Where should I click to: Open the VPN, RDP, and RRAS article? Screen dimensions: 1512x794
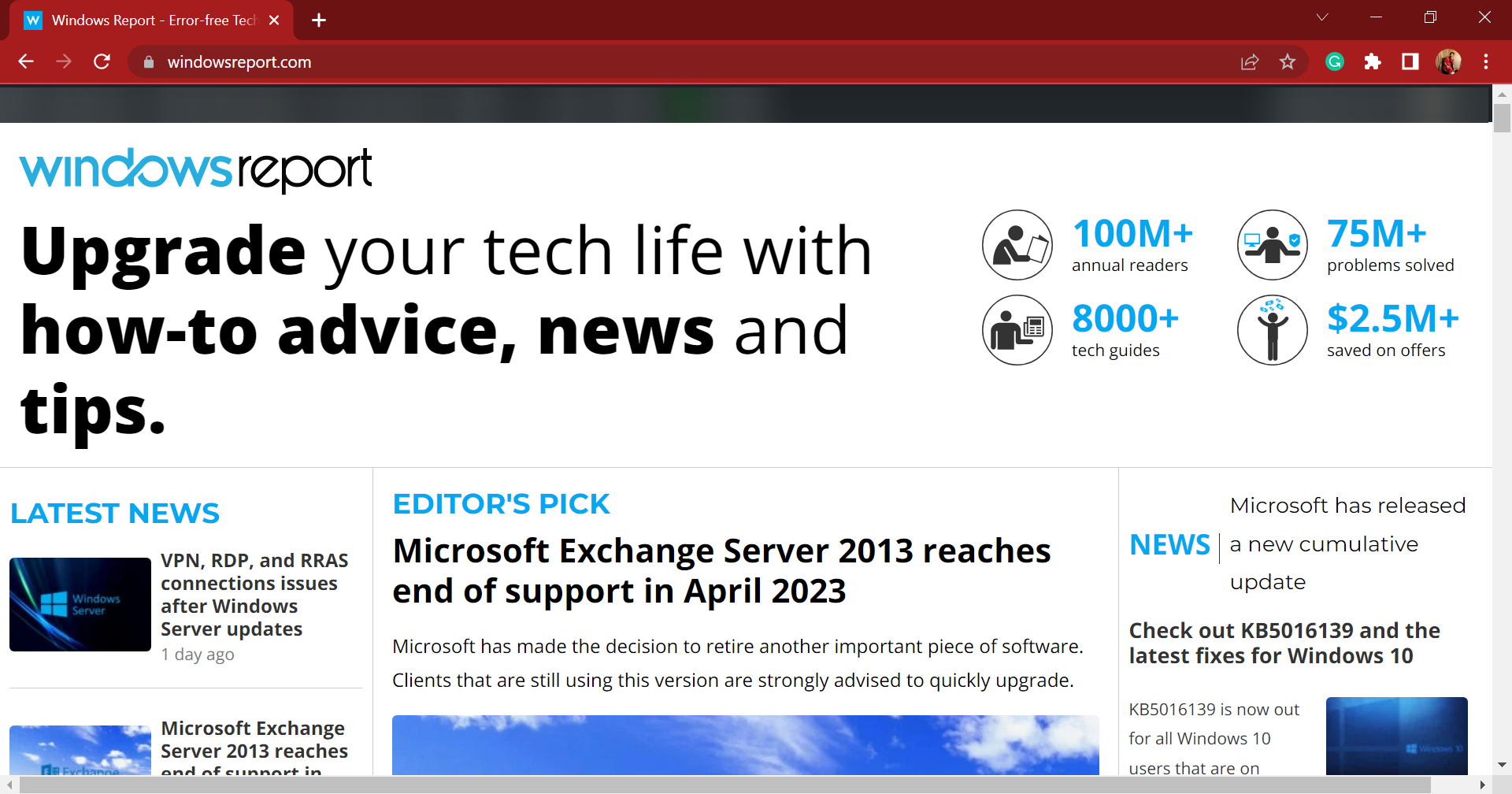pyautogui.click(x=254, y=595)
